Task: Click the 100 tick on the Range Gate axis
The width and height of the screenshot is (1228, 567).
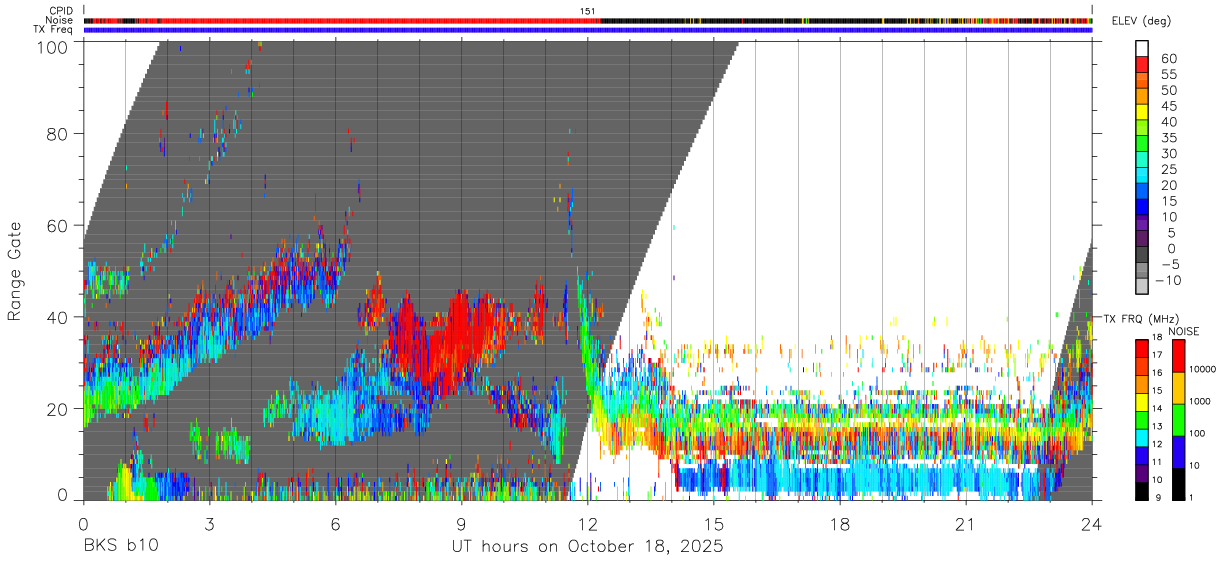Action: pos(53,47)
